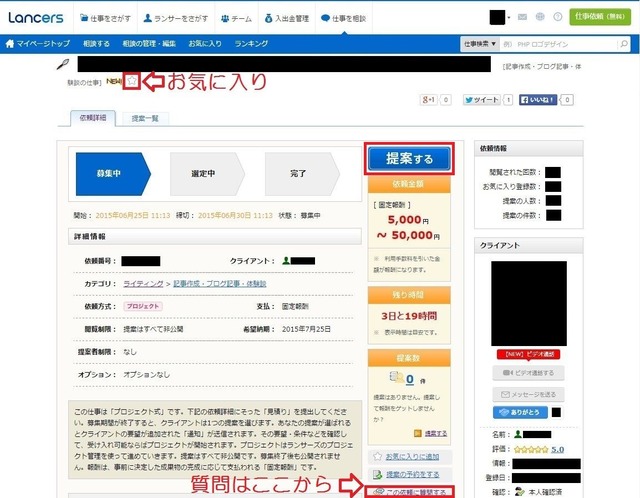Click the magnifier search icon
The height and width of the screenshot is (498, 640).
pos(624,44)
